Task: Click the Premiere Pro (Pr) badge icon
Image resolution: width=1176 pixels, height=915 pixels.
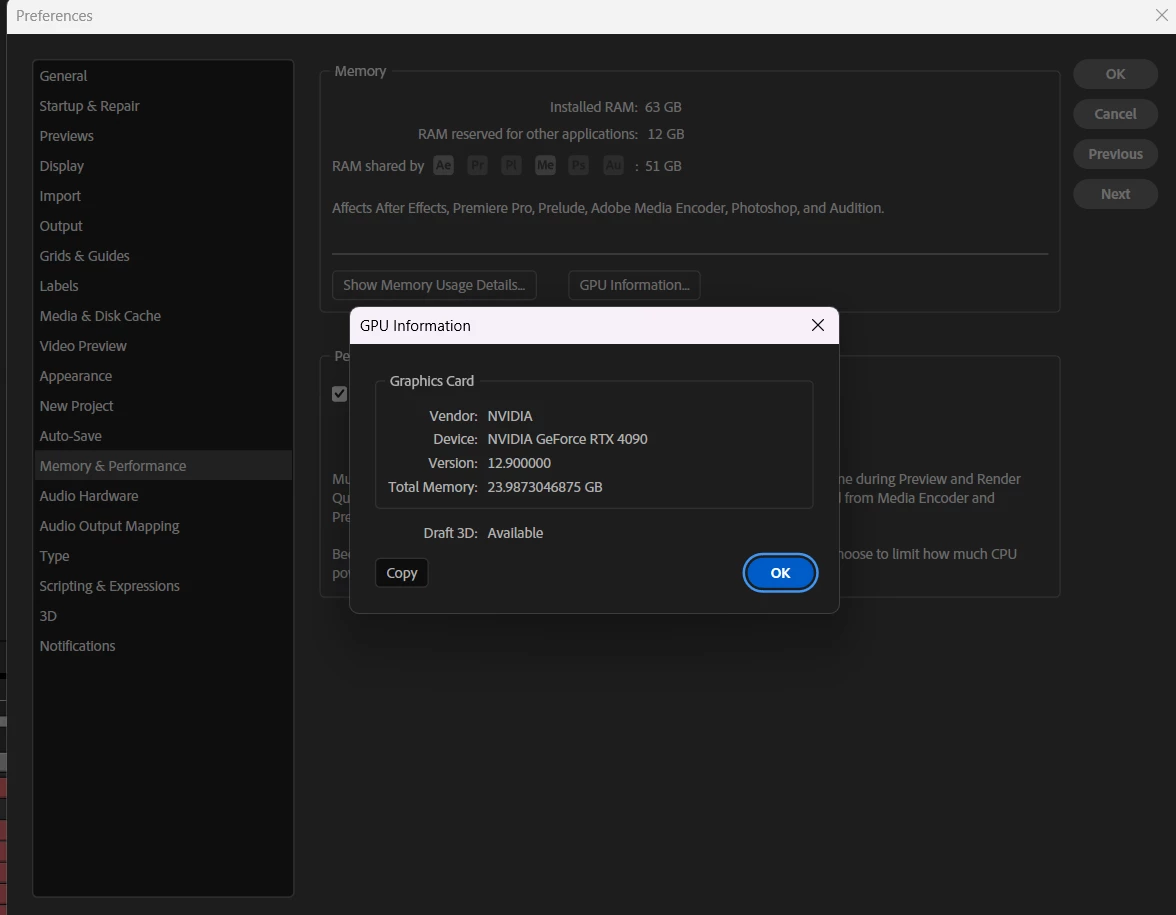Action: [x=477, y=165]
